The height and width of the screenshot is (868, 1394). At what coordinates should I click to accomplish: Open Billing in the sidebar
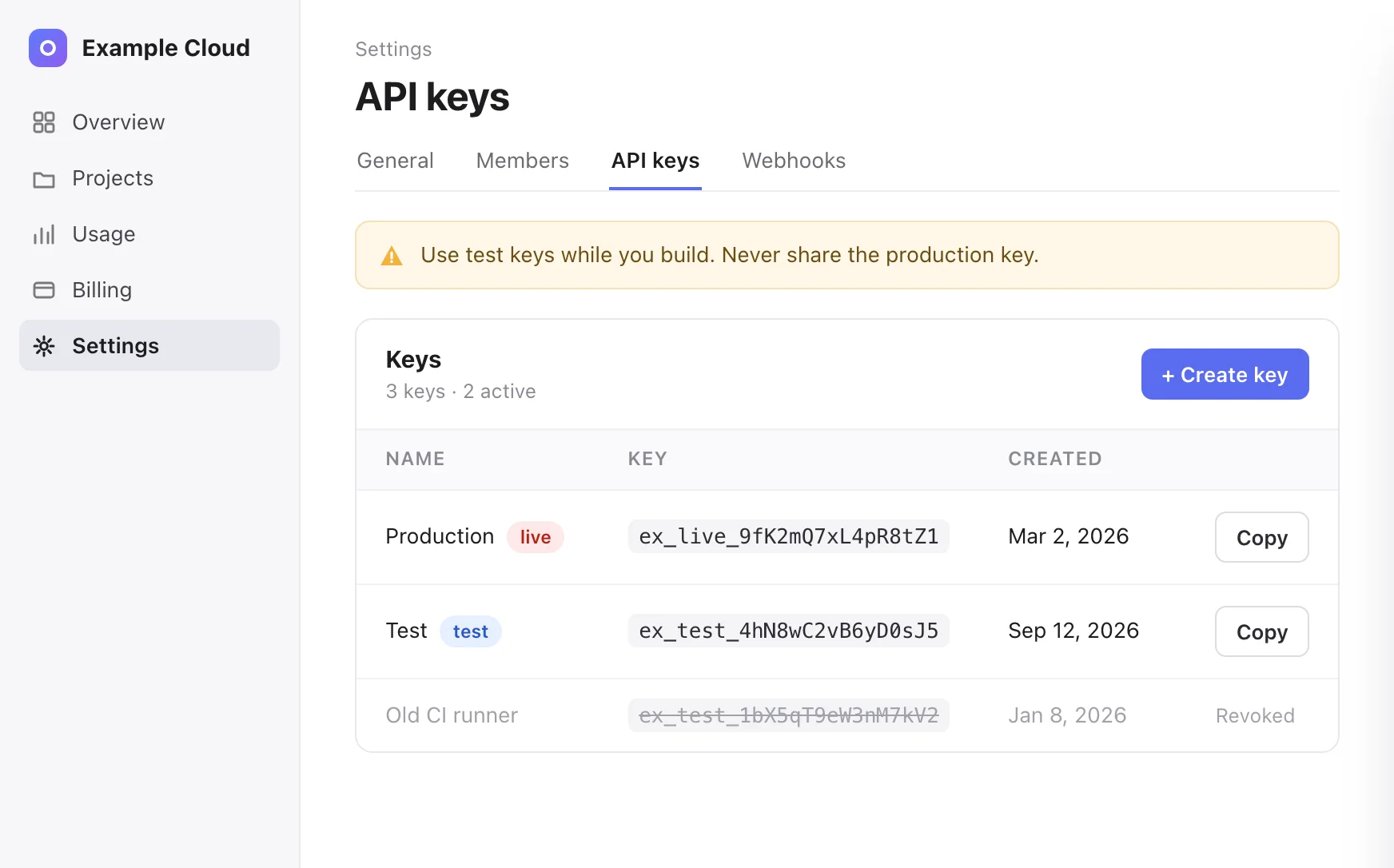149,290
